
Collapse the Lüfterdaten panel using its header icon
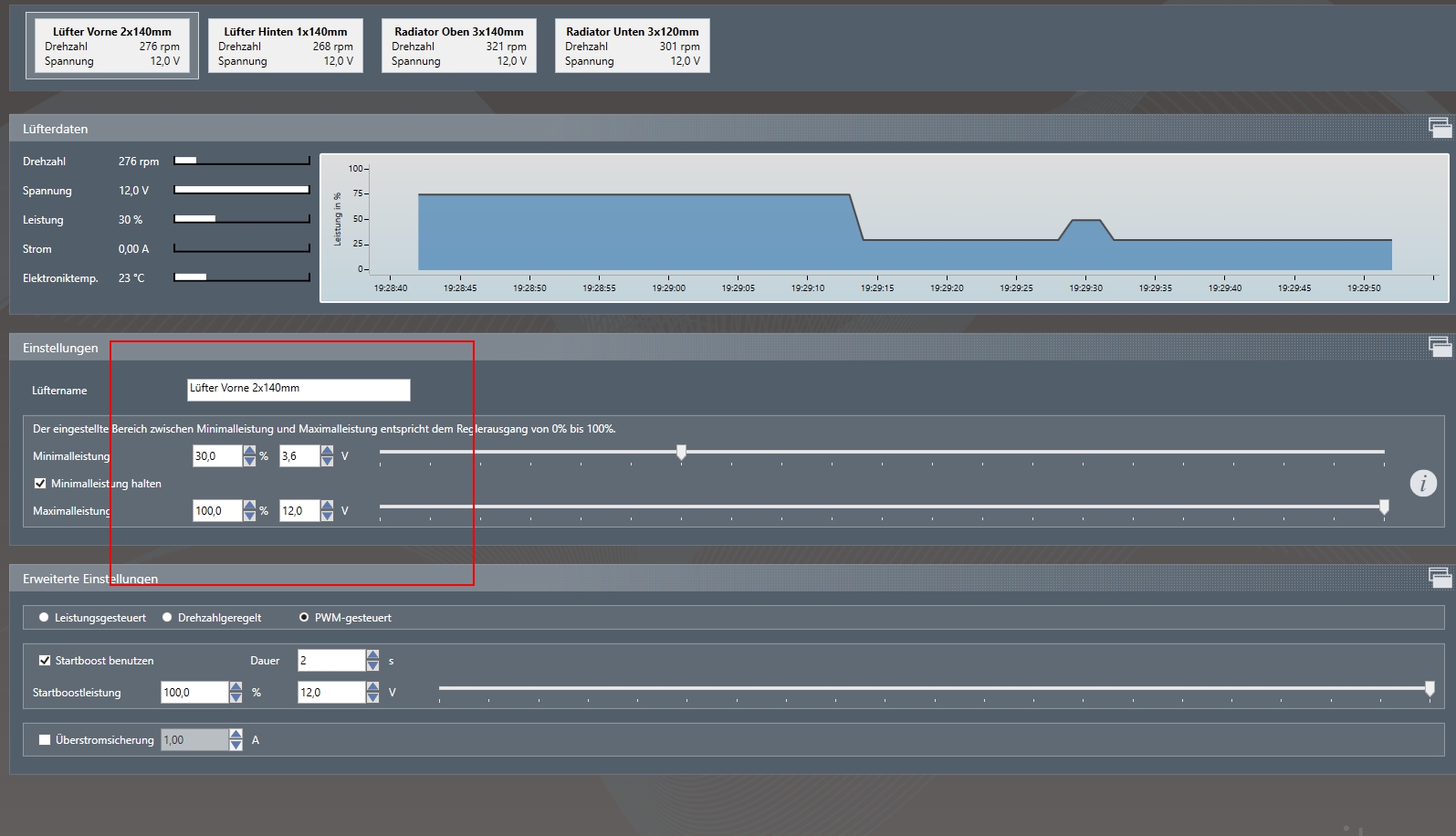(1440, 129)
